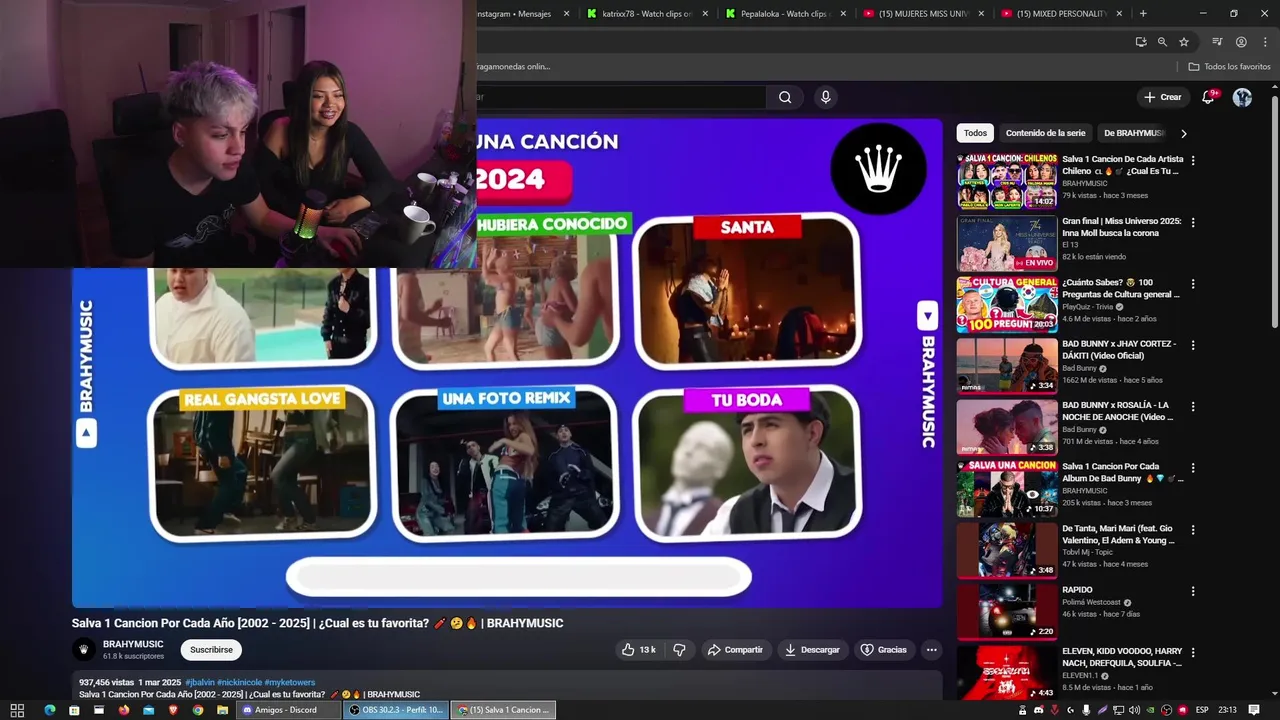Screen dimensions: 1280x720
Task: Open options for RAPIDO video
Action: [x=1192, y=591]
